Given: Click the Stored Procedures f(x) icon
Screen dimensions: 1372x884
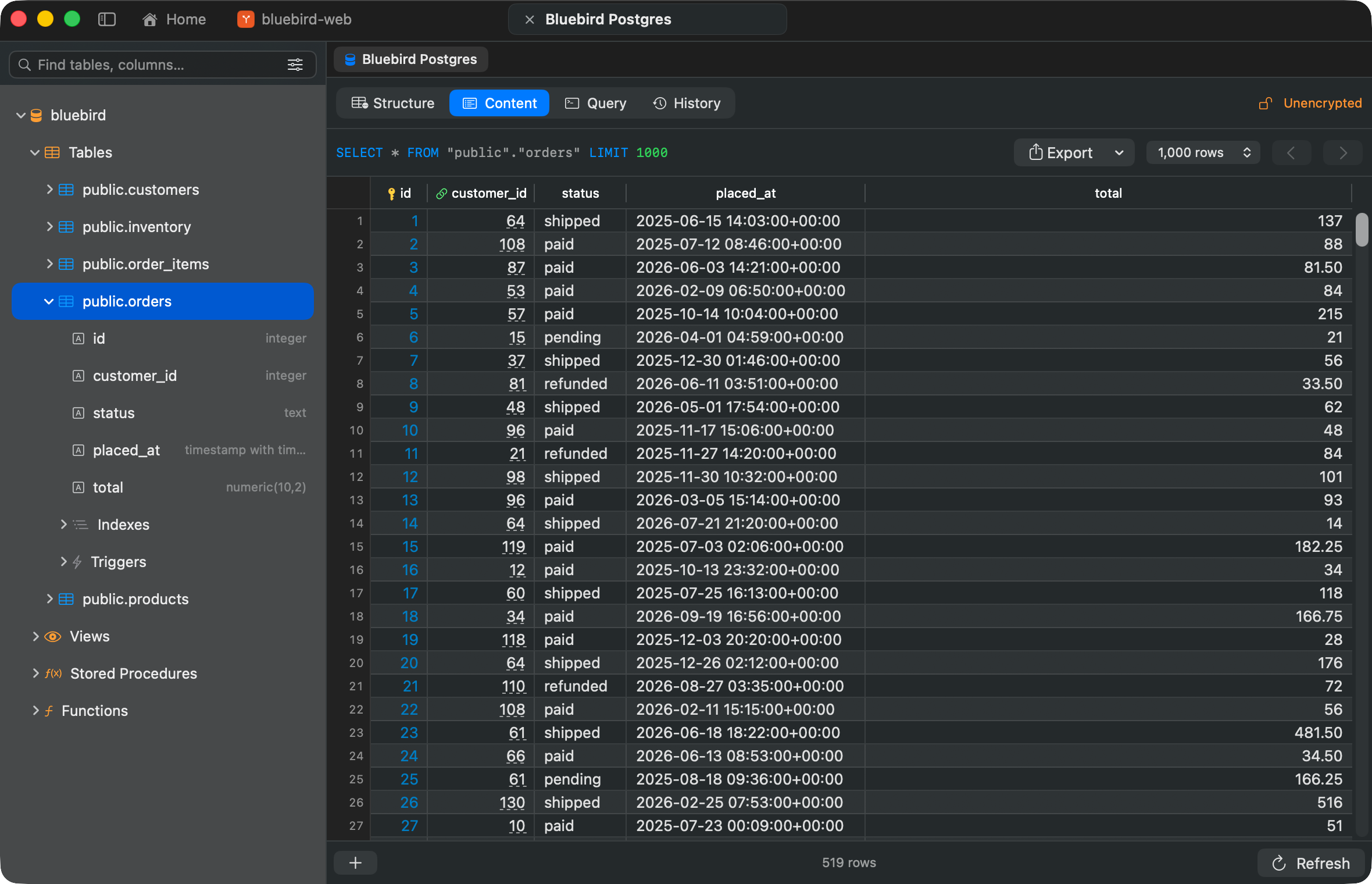Looking at the screenshot, I should [x=53, y=673].
